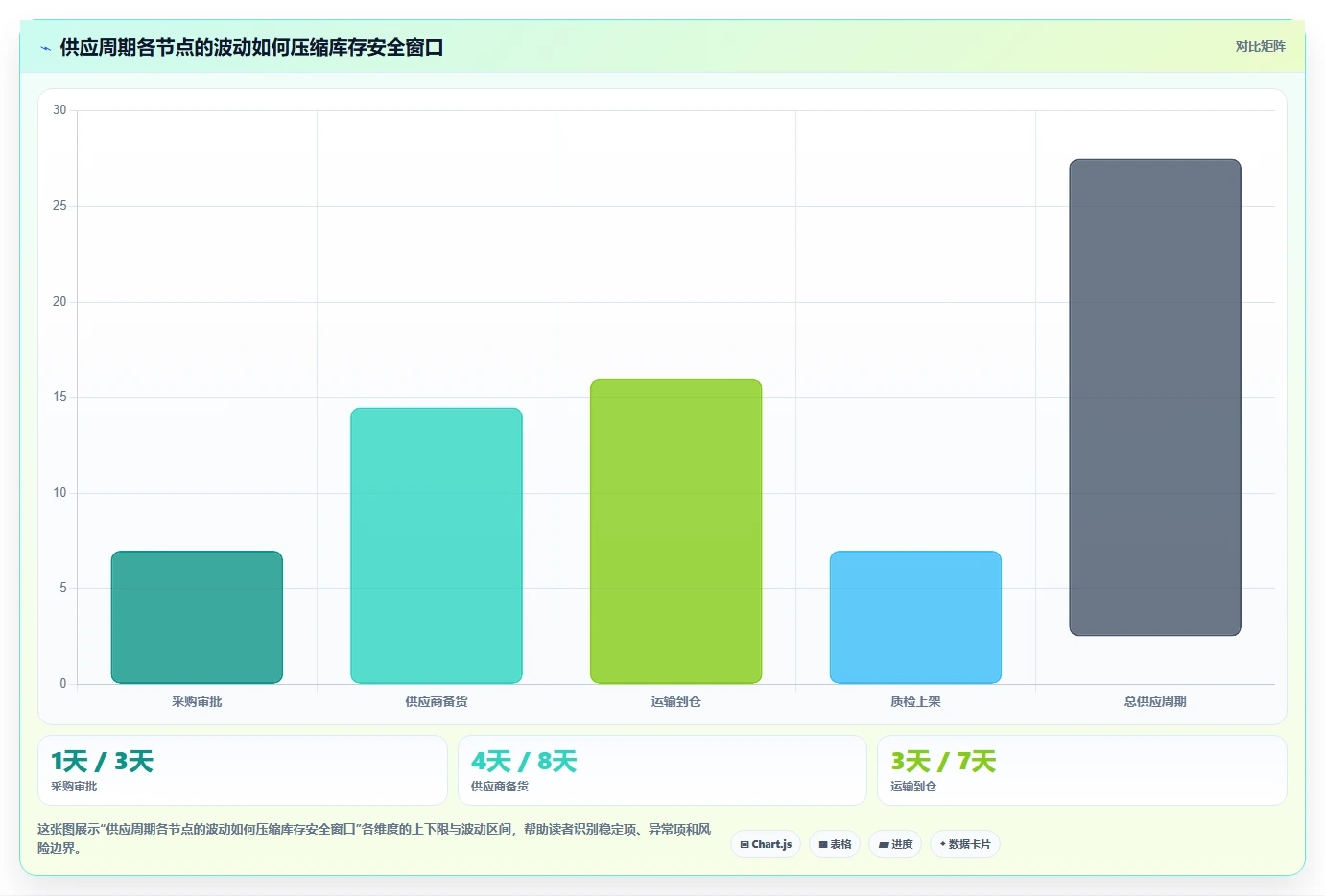
Task: Click the chart title 供应周期各节点的波动如何压缩库存安全窗口
Action: tap(251, 48)
